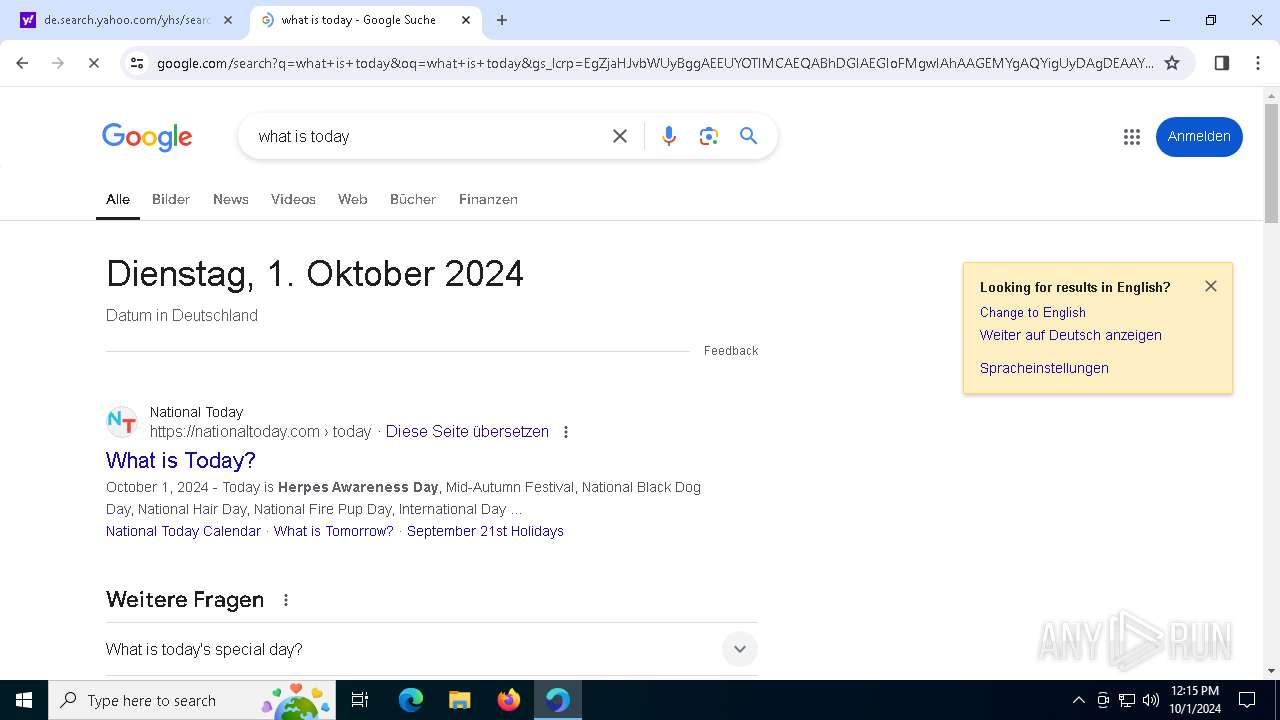Switch to Videos results tab
Viewport: 1280px width, 720px height.
pyautogui.click(x=293, y=199)
